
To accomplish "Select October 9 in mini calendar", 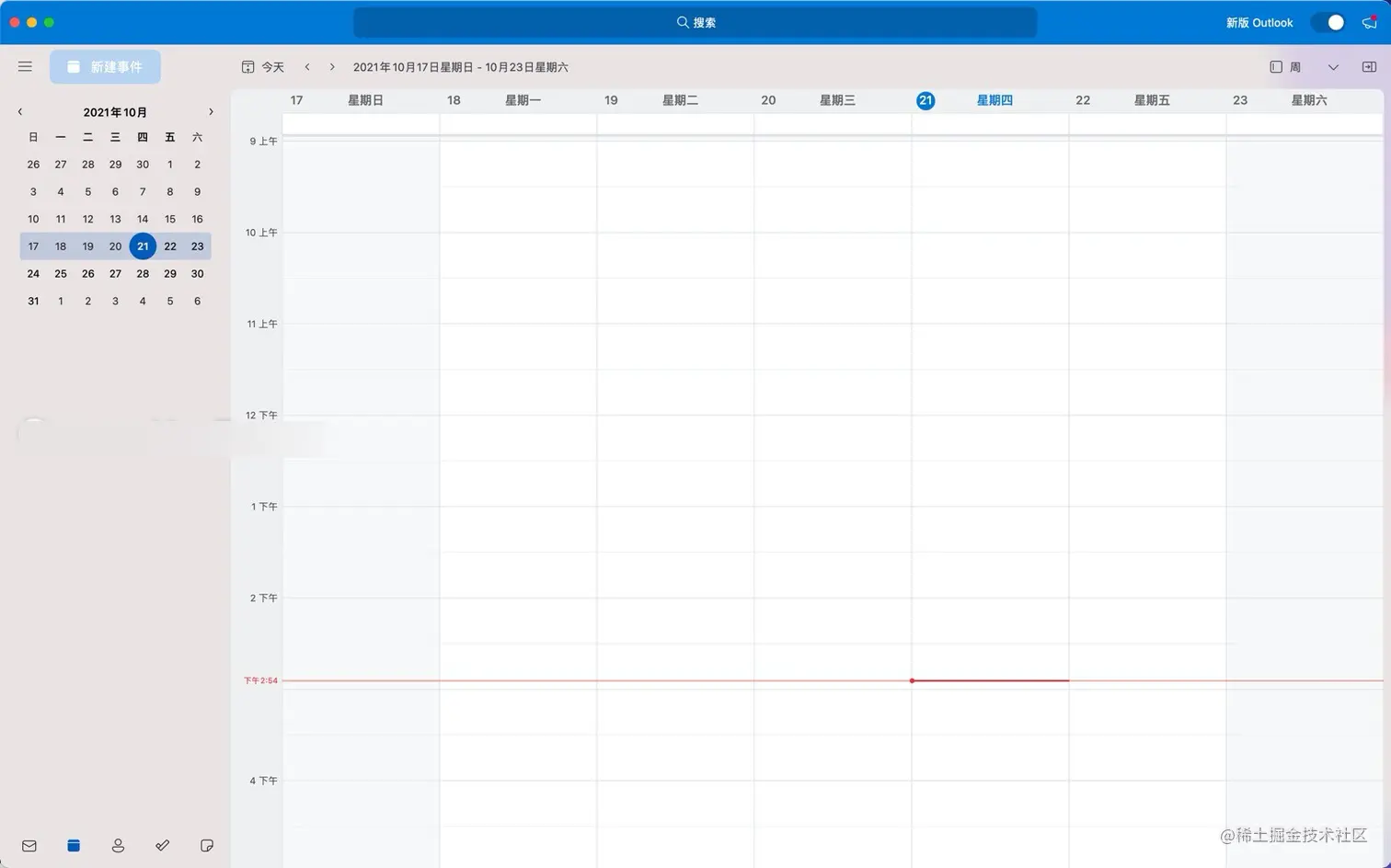I will pos(197,192).
